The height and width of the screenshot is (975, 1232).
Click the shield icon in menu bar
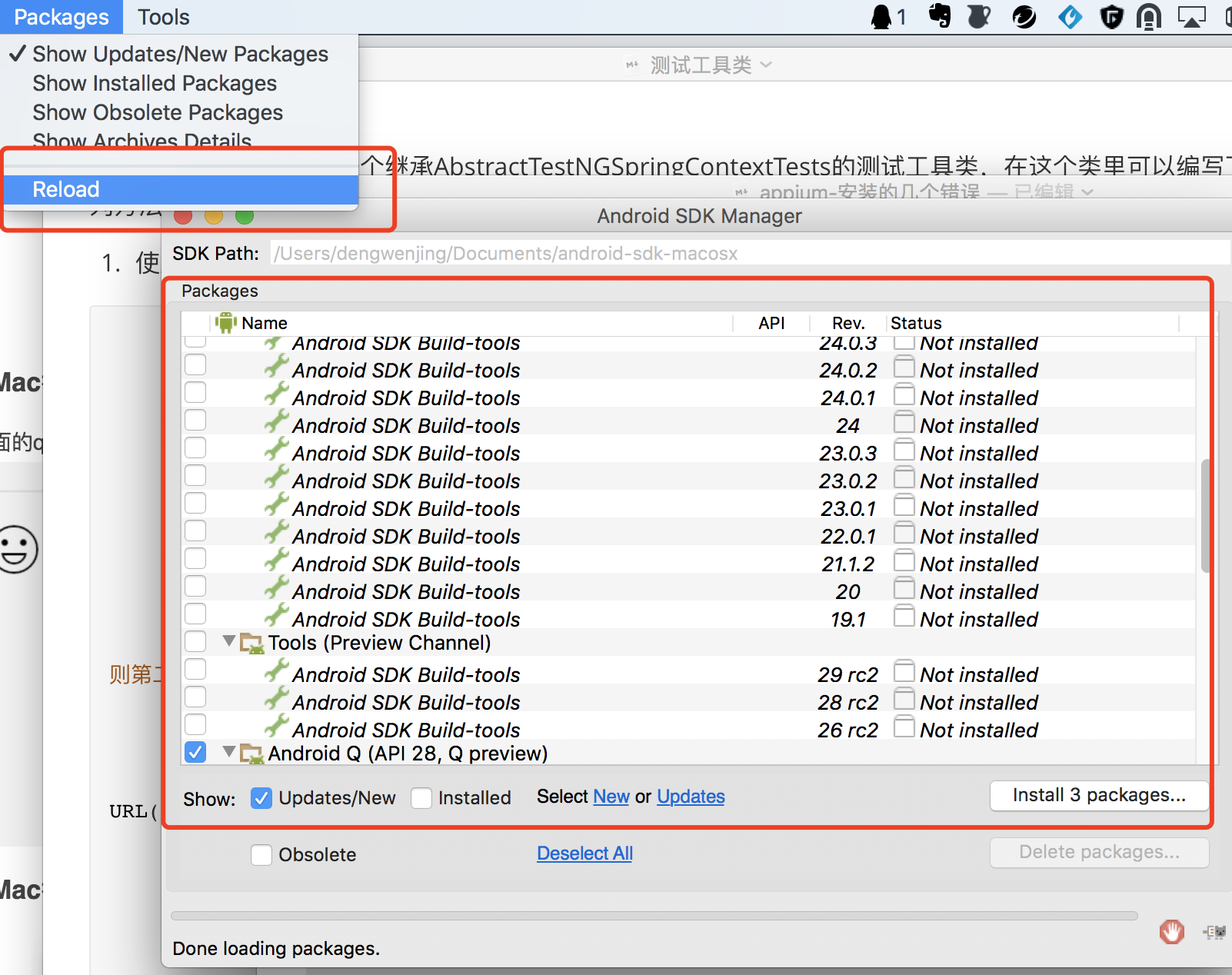pos(1111,17)
